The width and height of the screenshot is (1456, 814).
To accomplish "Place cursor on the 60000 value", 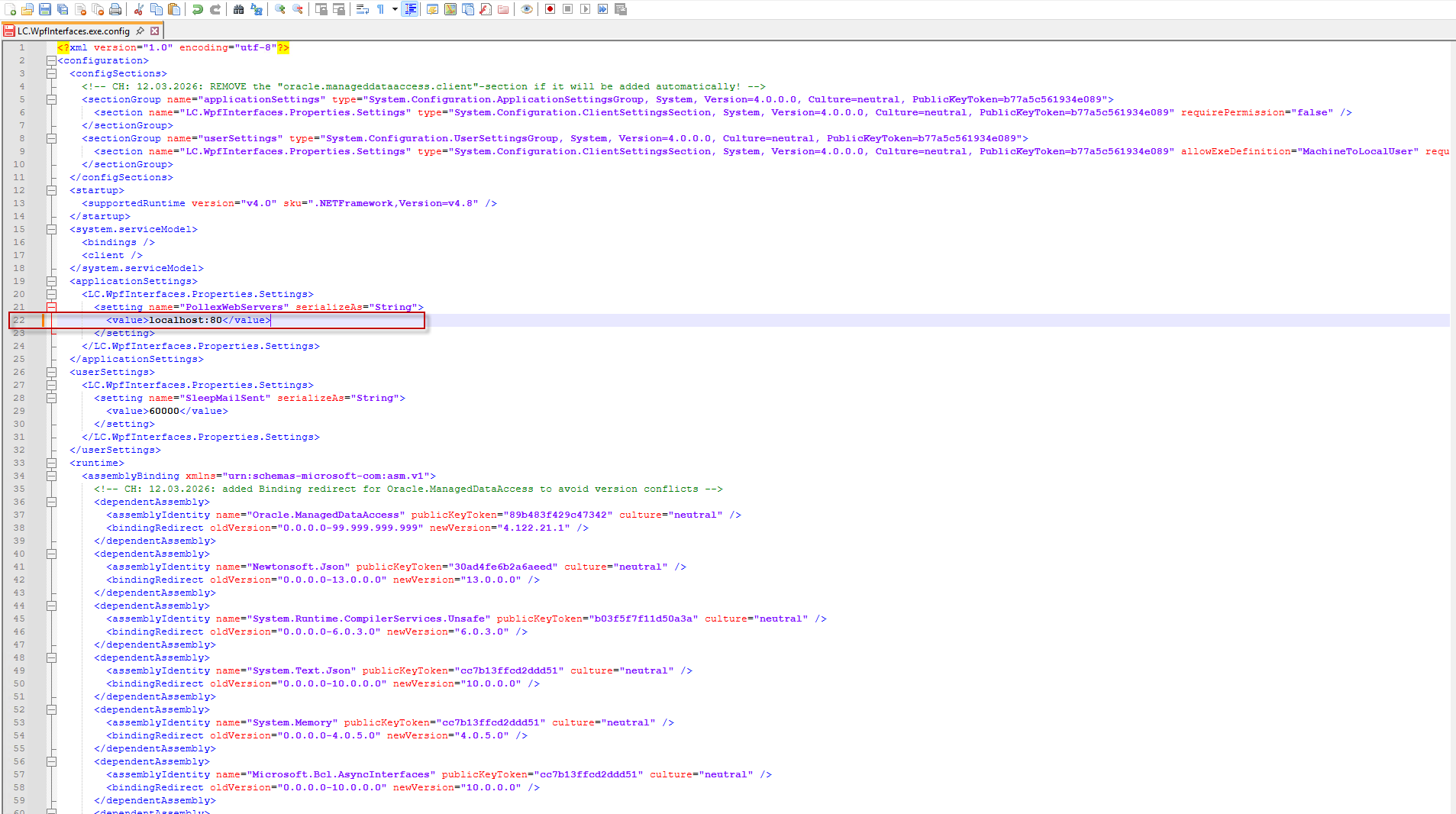I will (x=164, y=411).
